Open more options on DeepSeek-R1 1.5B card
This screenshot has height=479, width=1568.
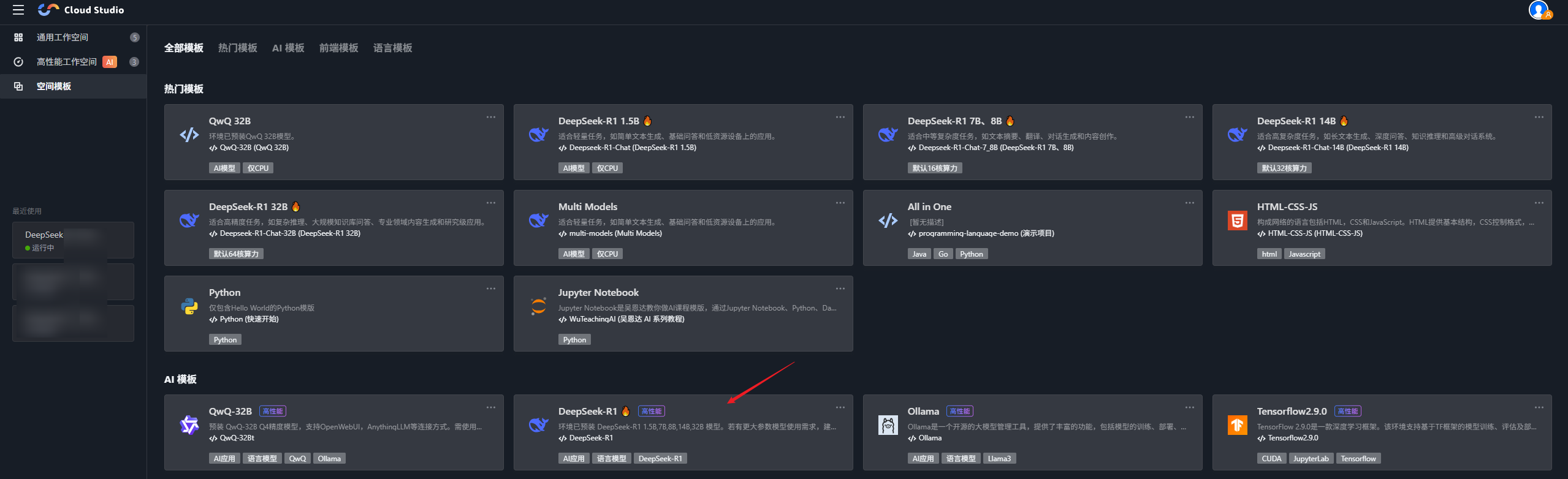(840, 117)
